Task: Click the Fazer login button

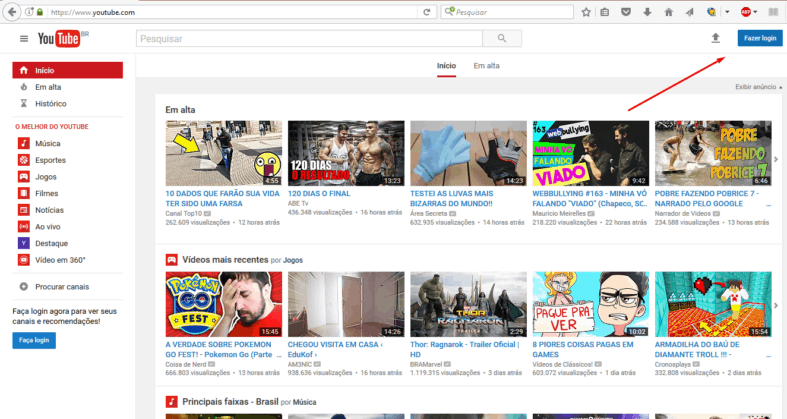Action: 760,38
